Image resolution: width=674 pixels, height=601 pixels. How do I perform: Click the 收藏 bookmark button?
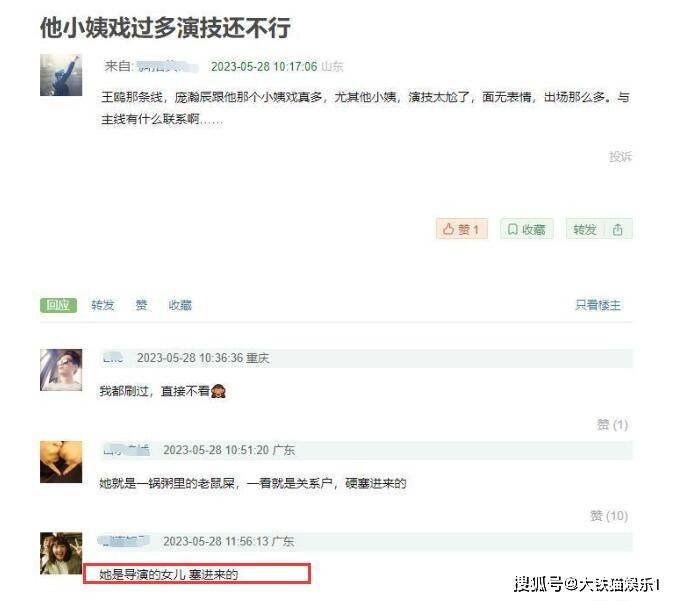click(x=527, y=229)
